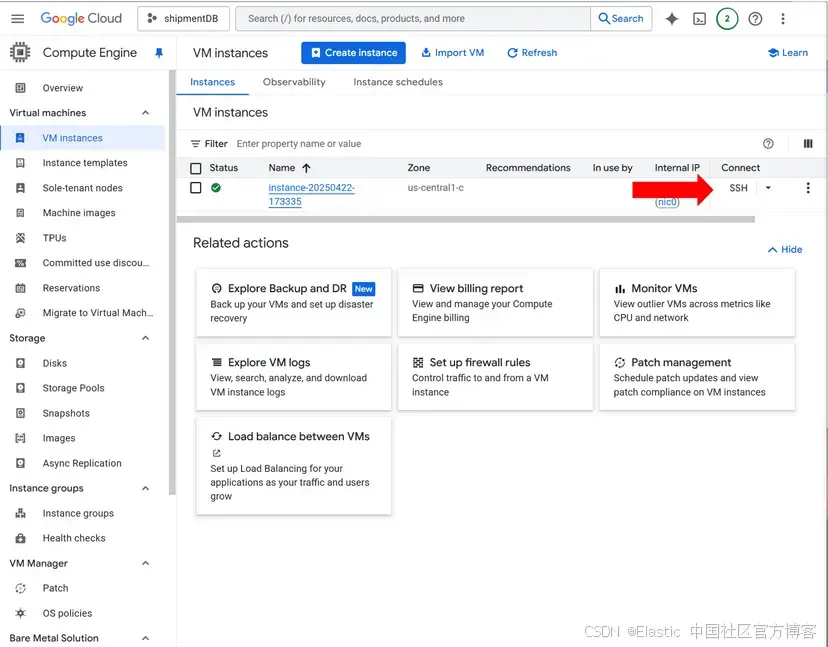The image size is (828, 647).
Task: Click the Snapshots sidebar icon
Action: point(20,413)
